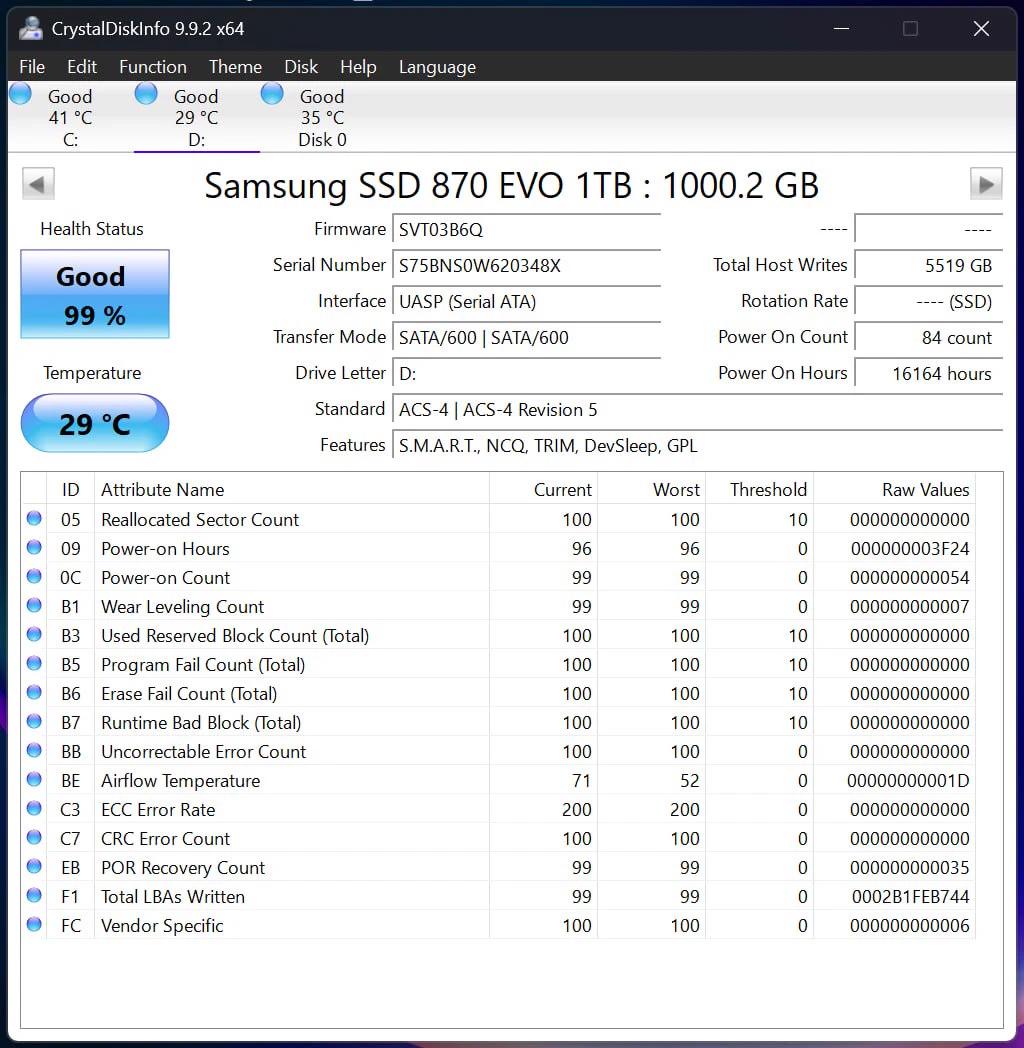Open the Disk menu

pyautogui.click(x=301, y=67)
